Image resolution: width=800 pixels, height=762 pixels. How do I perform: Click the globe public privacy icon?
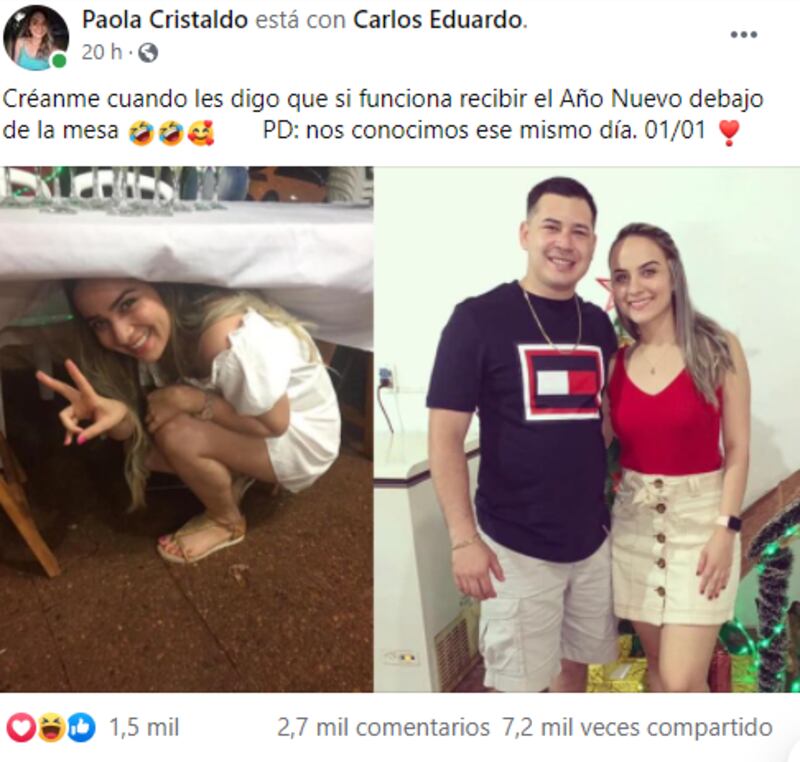[x=148, y=53]
